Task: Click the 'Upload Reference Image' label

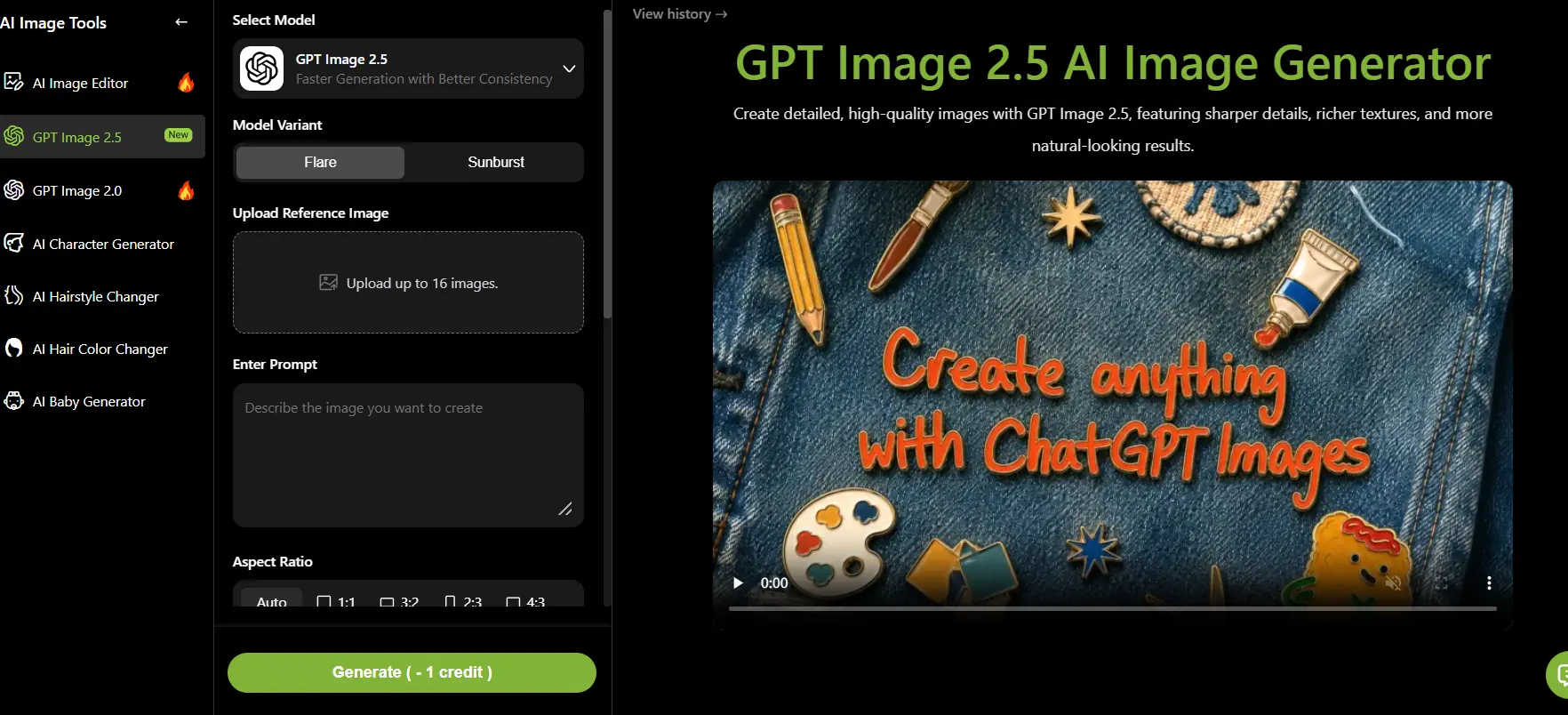Action: (310, 213)
